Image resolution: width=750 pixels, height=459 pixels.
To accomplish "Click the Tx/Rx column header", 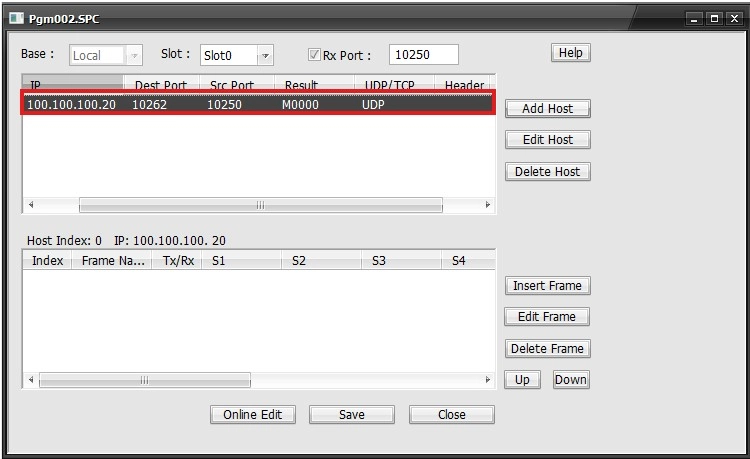I will pyautogui.click(x=177, y=261).
